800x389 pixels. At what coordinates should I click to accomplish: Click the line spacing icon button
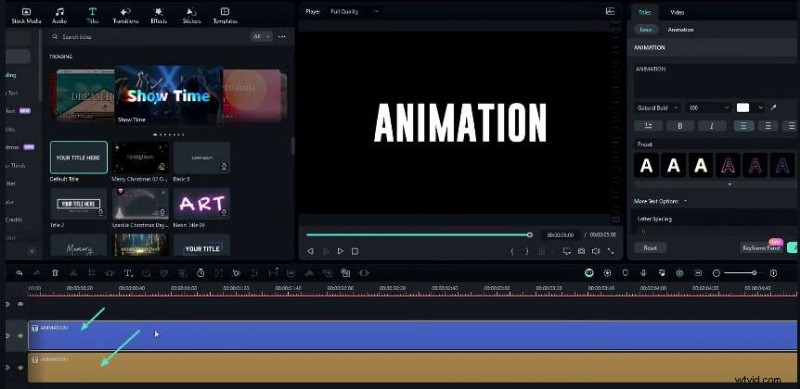click(648, 126)
